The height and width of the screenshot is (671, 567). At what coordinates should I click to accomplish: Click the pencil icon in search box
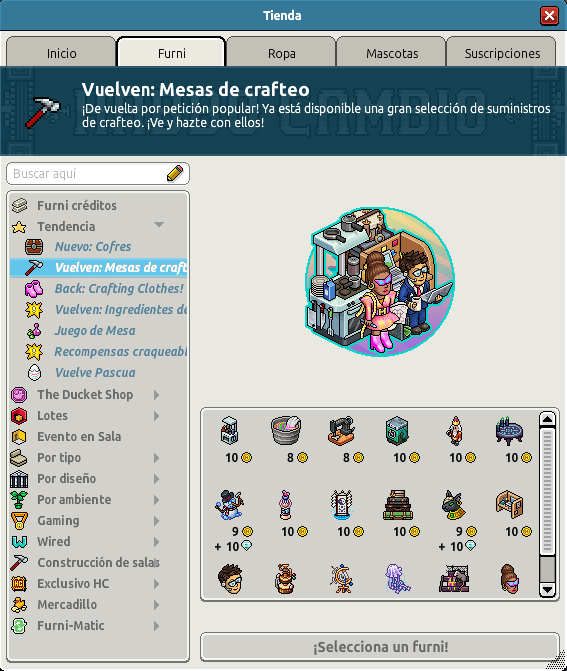(x=175, y=173)
